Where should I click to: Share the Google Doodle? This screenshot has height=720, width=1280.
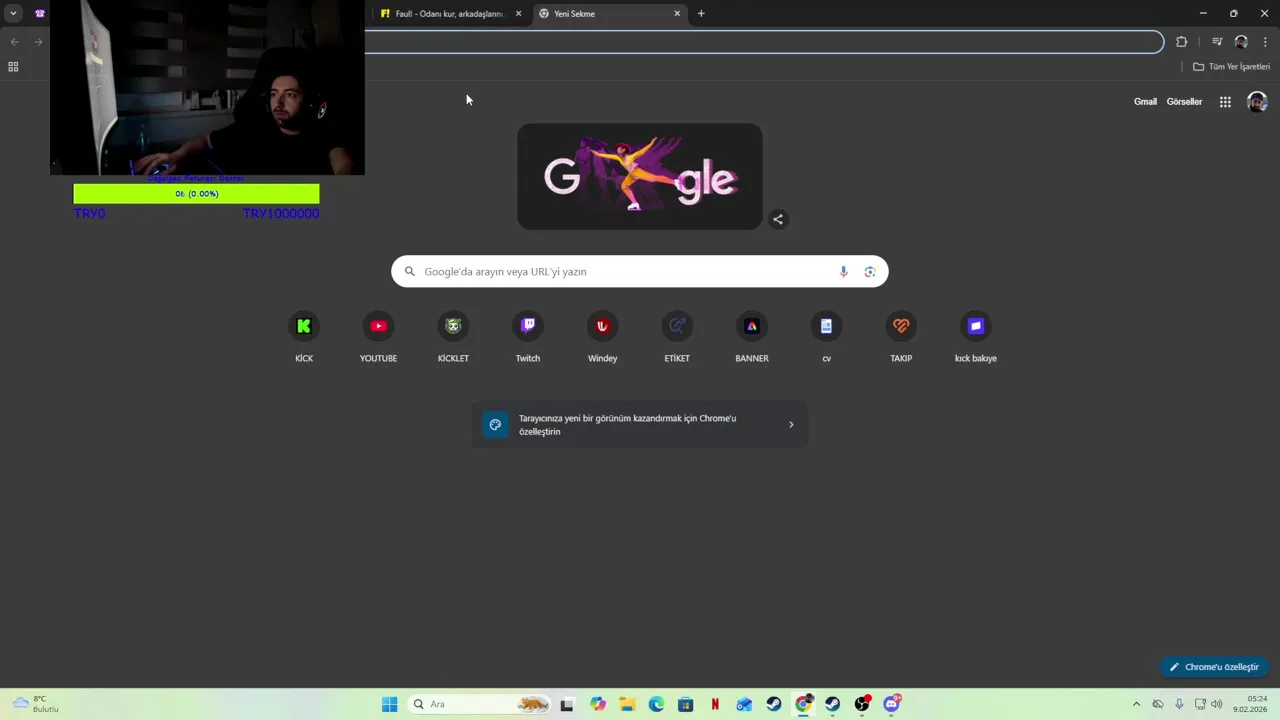778,219
